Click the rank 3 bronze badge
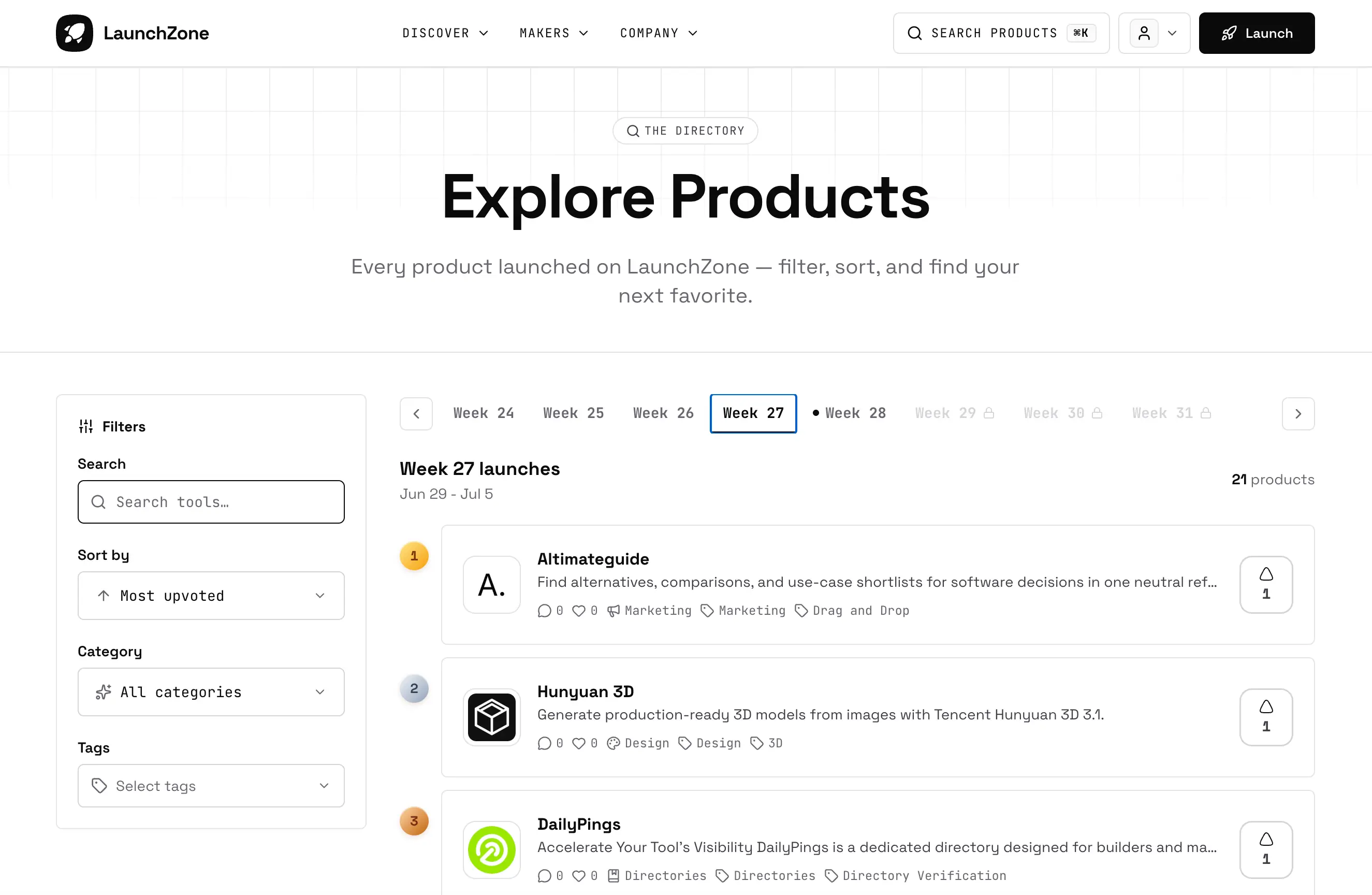The height and width of the screenshot is (895, 1372). pos(414,821)
